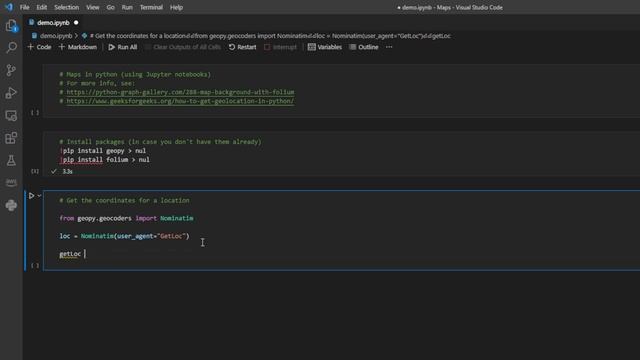Image resolution: width=640 pixels, height=360 pixels.
Task: Expand run options arrow beside cell
Action: click(40, 196)
